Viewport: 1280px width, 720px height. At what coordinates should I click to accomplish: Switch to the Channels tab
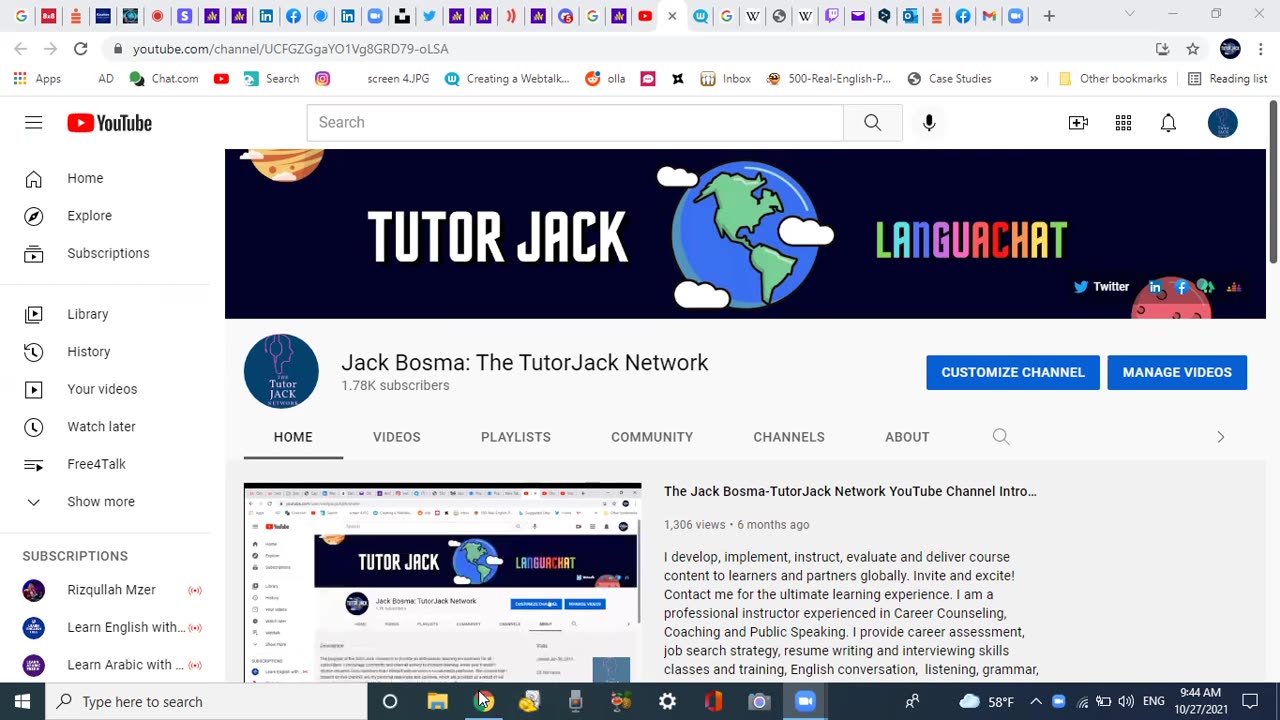pos(789,437)
